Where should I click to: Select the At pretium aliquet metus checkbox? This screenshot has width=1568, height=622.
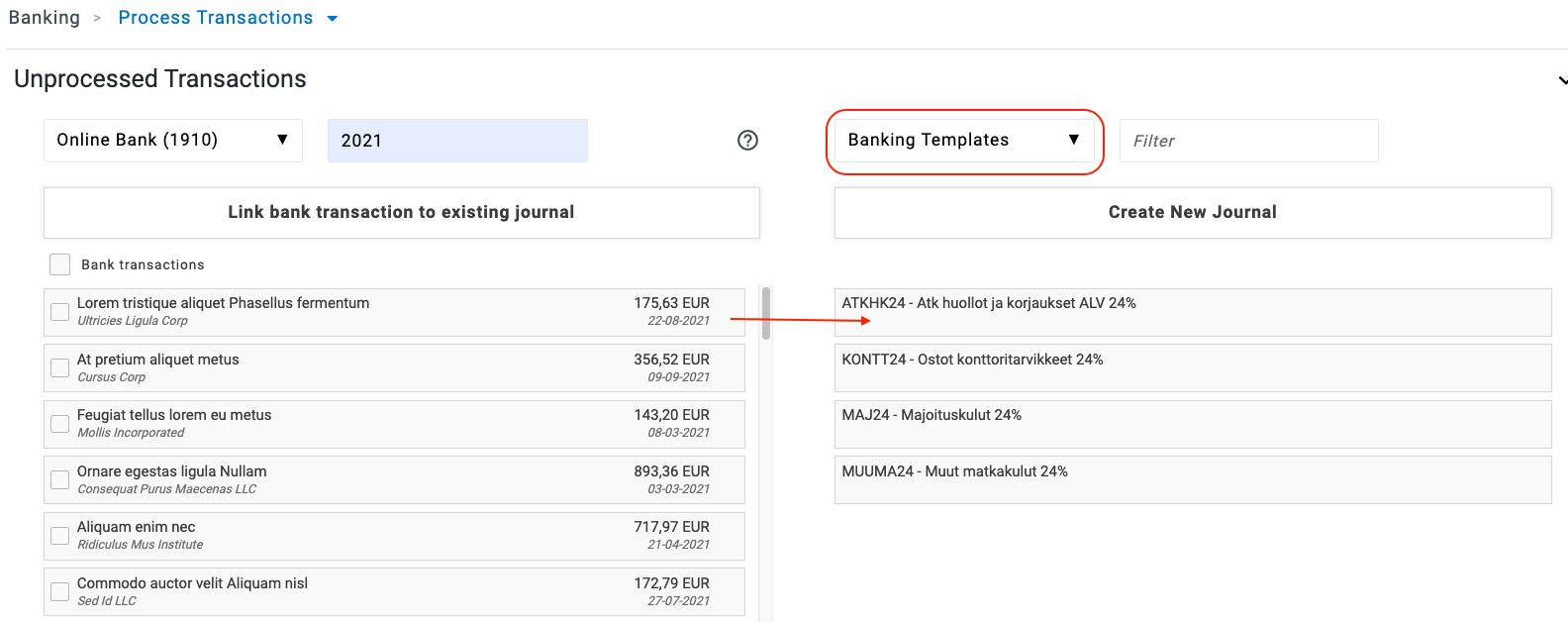coord(60,367)
